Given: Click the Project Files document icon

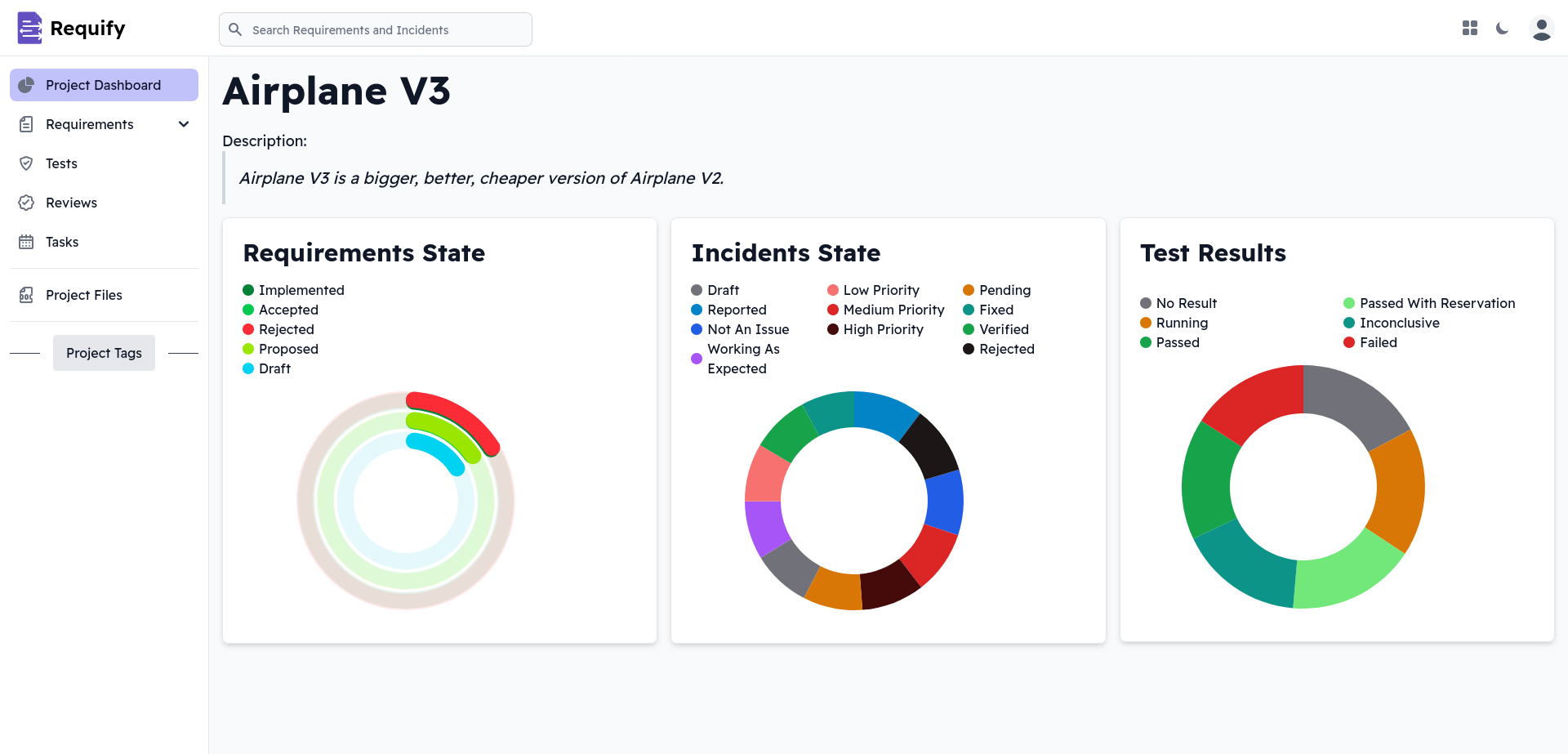Looking at the screenshot, I should (26, 295).
